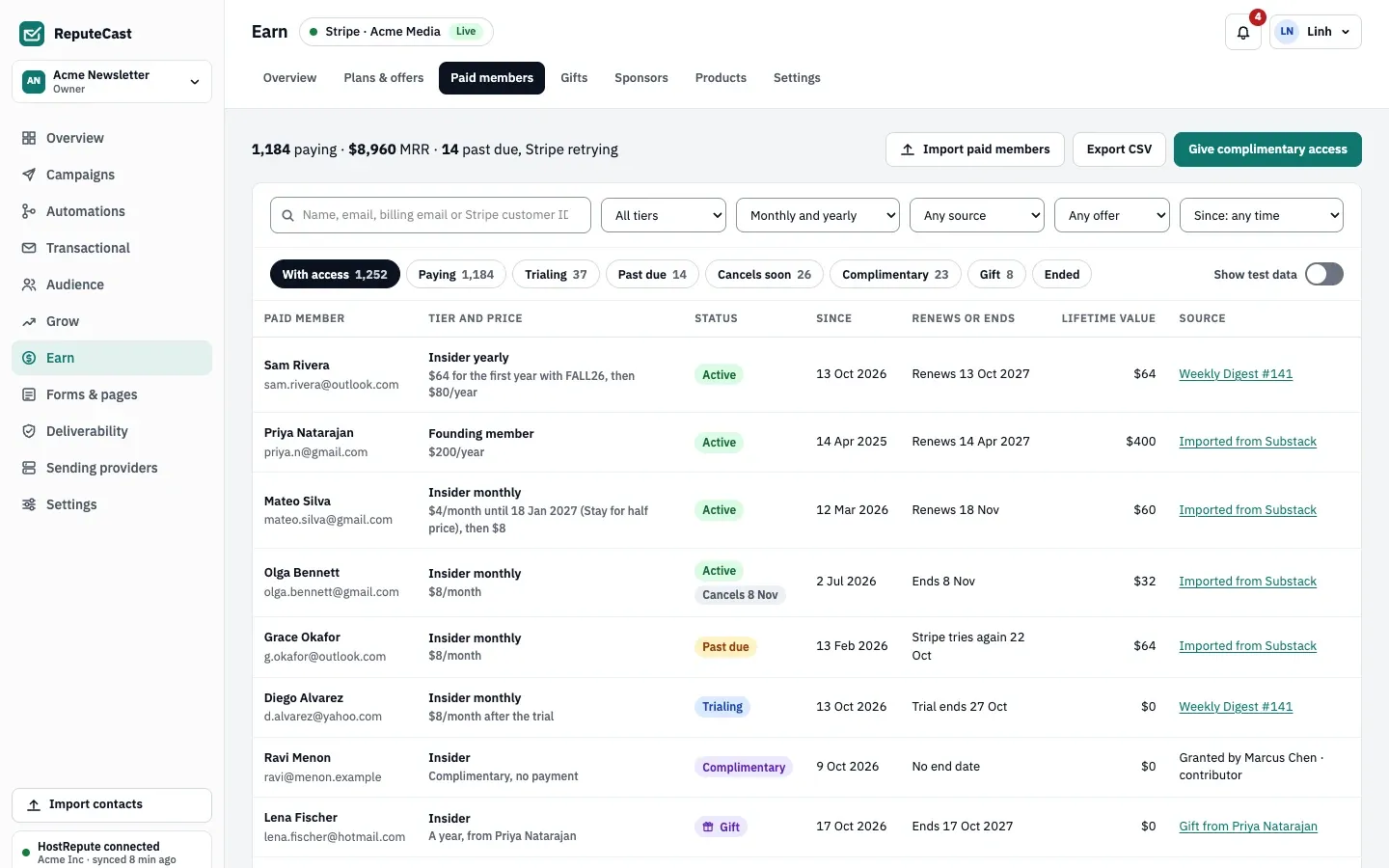Click the ReputeCast logo icon

[x=32, y=34]
